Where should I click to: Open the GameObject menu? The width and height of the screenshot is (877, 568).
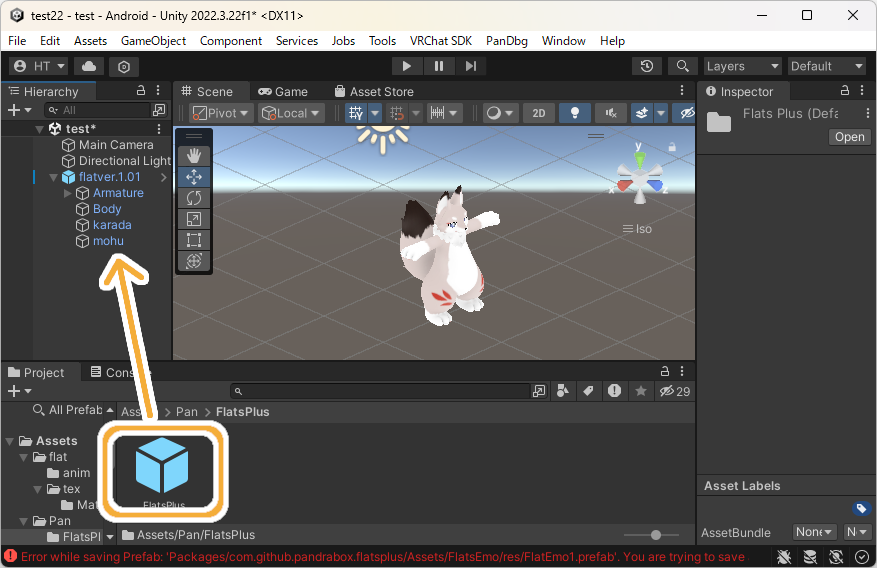coord(153,41)
